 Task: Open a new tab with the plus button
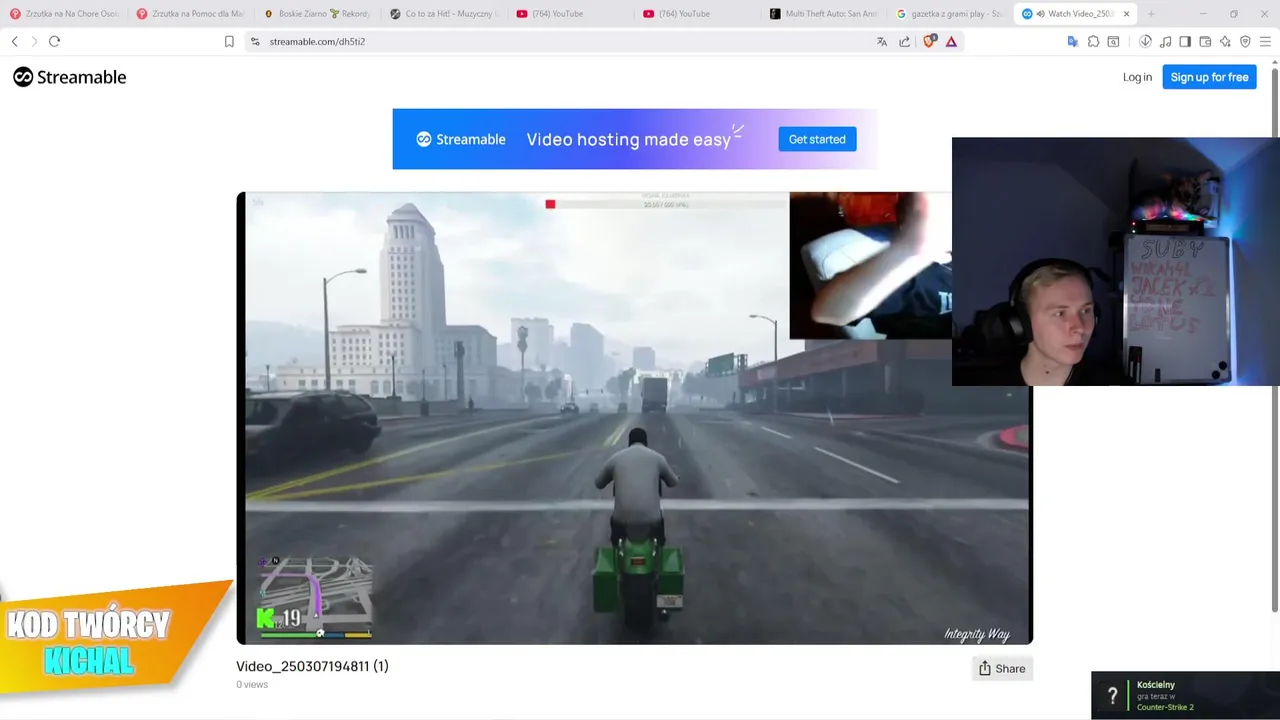[1151, 14]
